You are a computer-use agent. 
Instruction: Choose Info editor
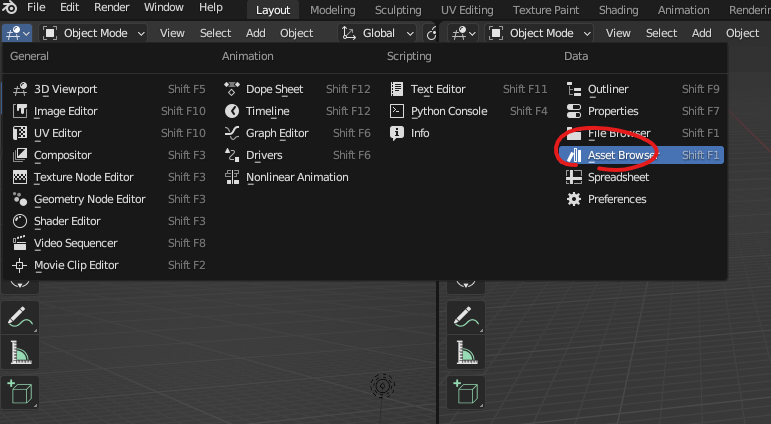click(x=468, y=133)
